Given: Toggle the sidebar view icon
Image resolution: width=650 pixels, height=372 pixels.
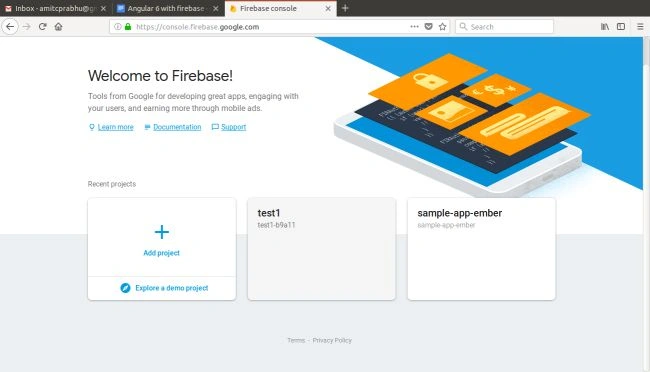Looking at the screenshot, I should (621, 27).
